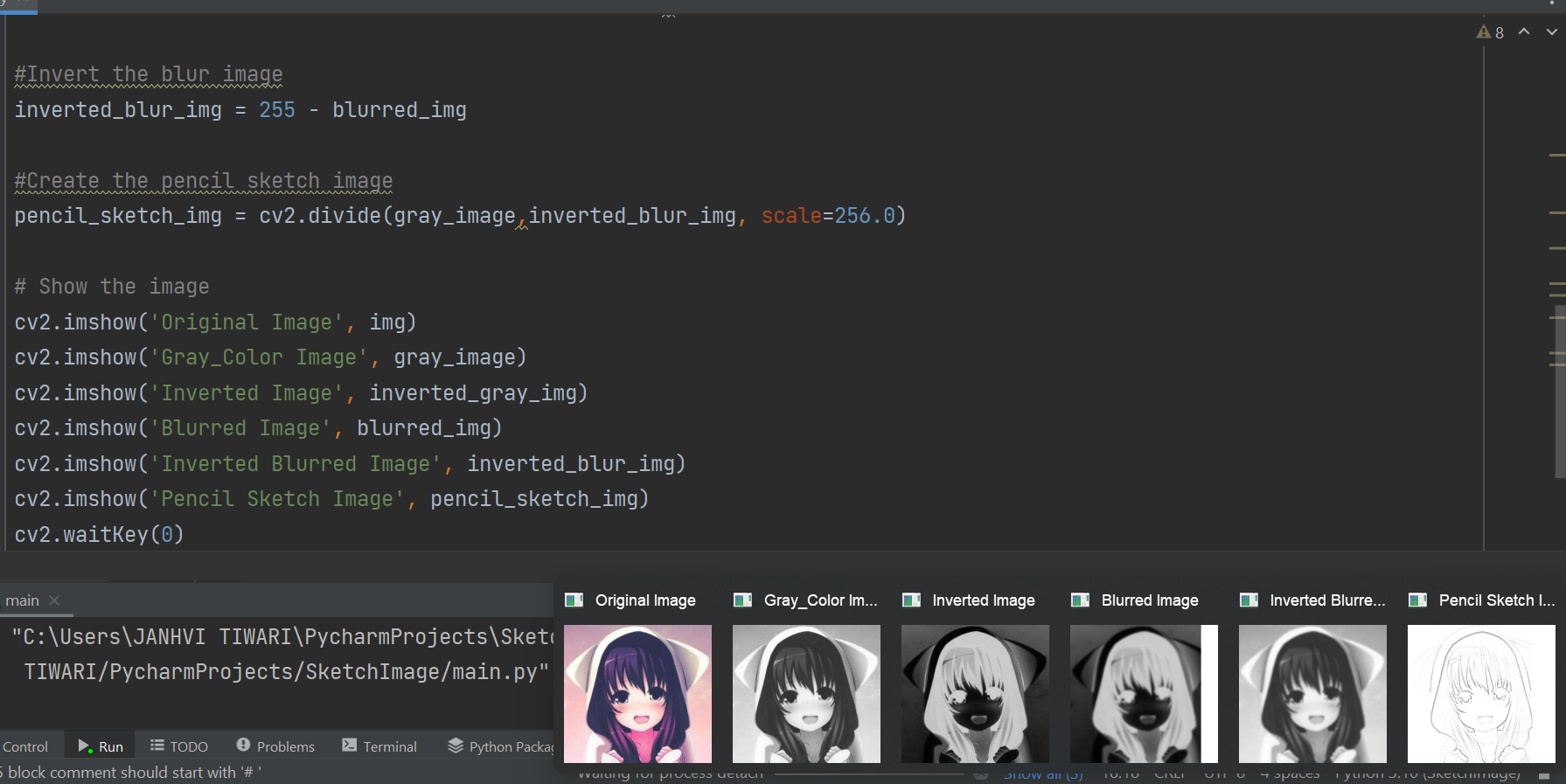
Task: Click the Pencil Sketch window title icon
Action: click(1417, 600)
